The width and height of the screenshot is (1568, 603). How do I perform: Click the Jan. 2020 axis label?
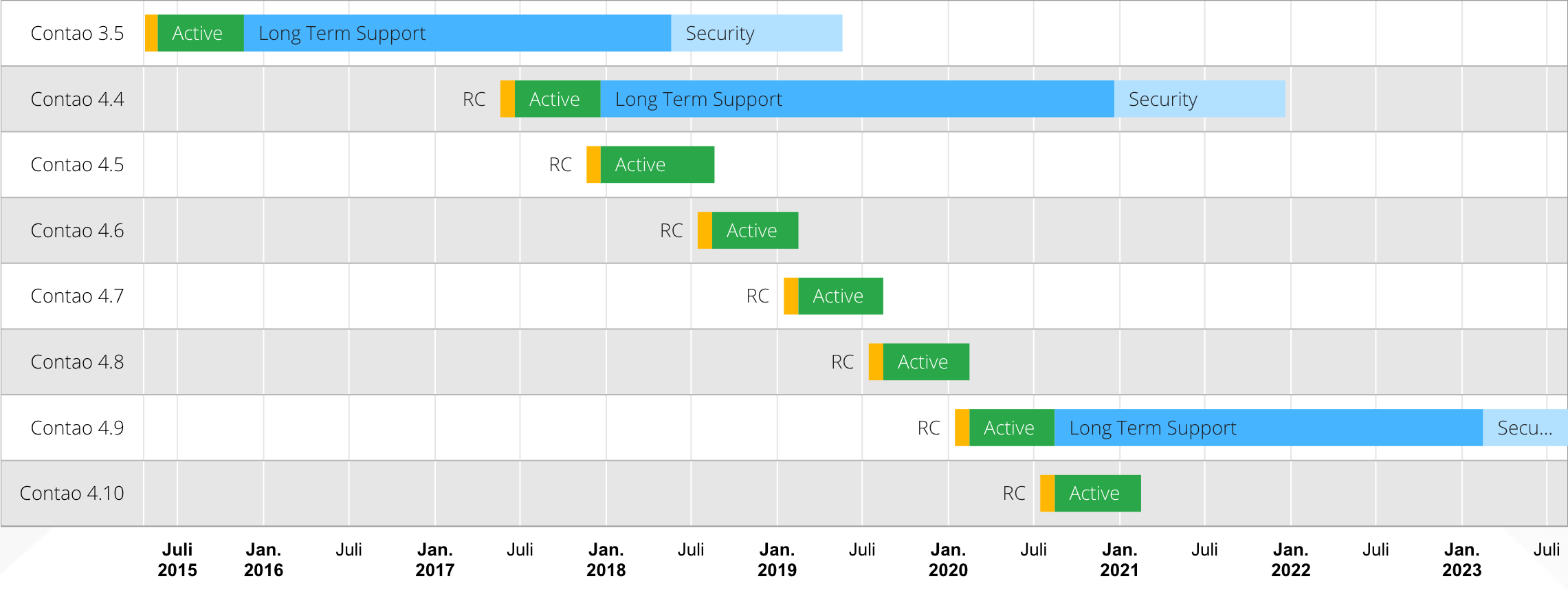949,560
